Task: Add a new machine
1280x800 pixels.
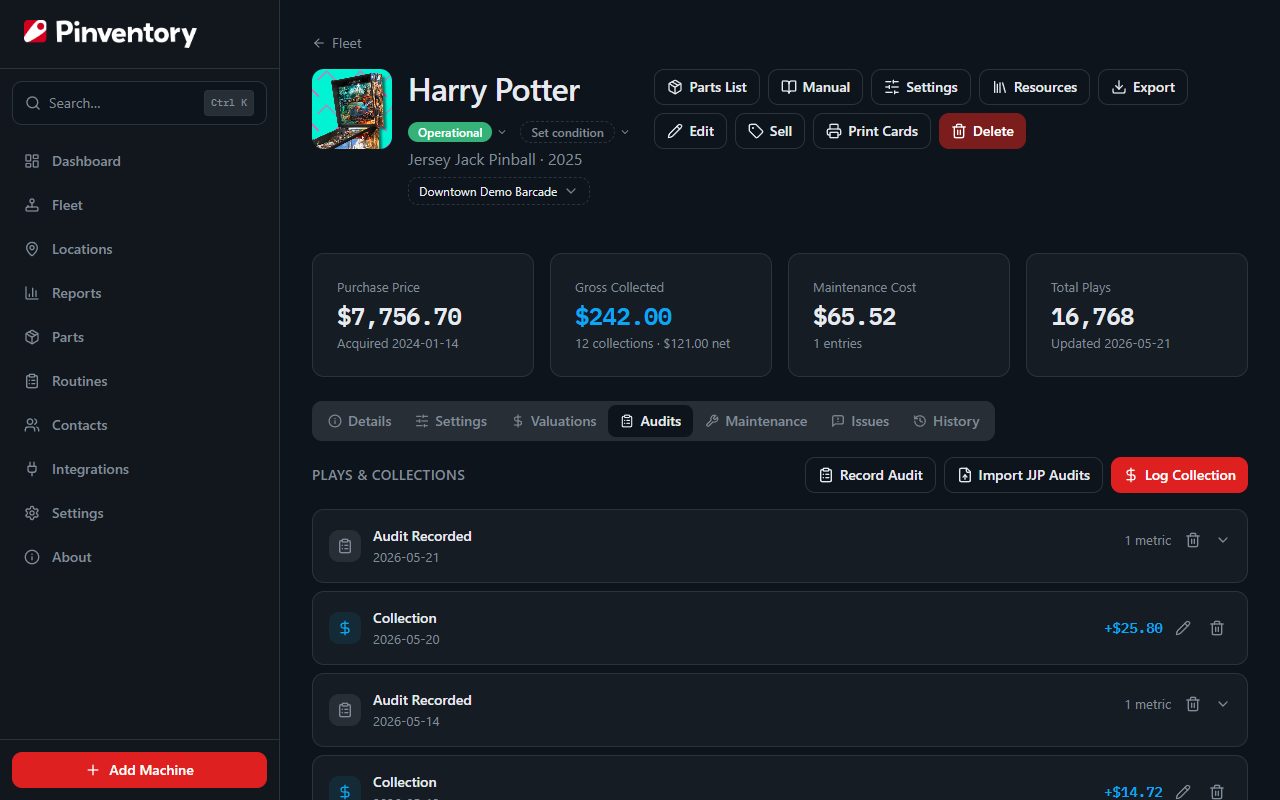Action: coord(139,770)
